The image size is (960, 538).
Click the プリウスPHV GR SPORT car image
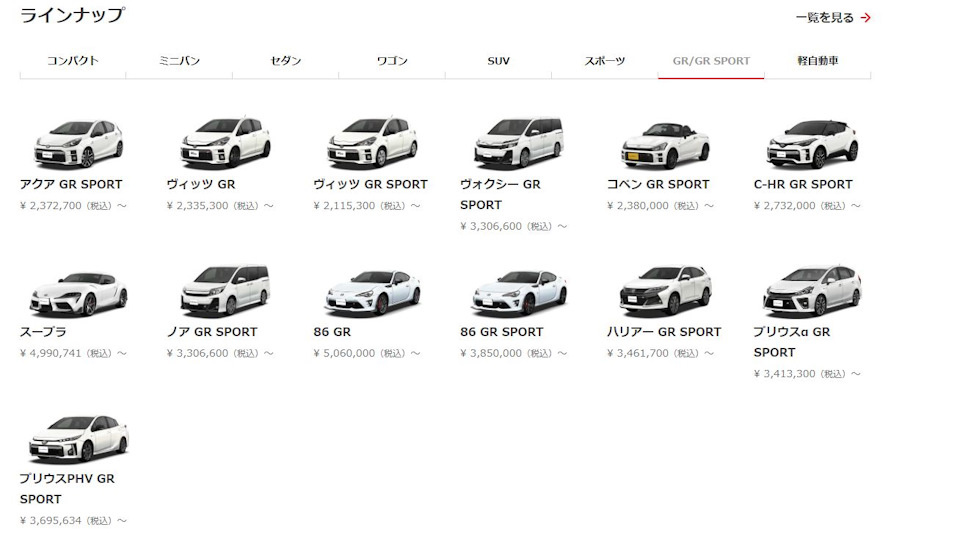point(78,439)
